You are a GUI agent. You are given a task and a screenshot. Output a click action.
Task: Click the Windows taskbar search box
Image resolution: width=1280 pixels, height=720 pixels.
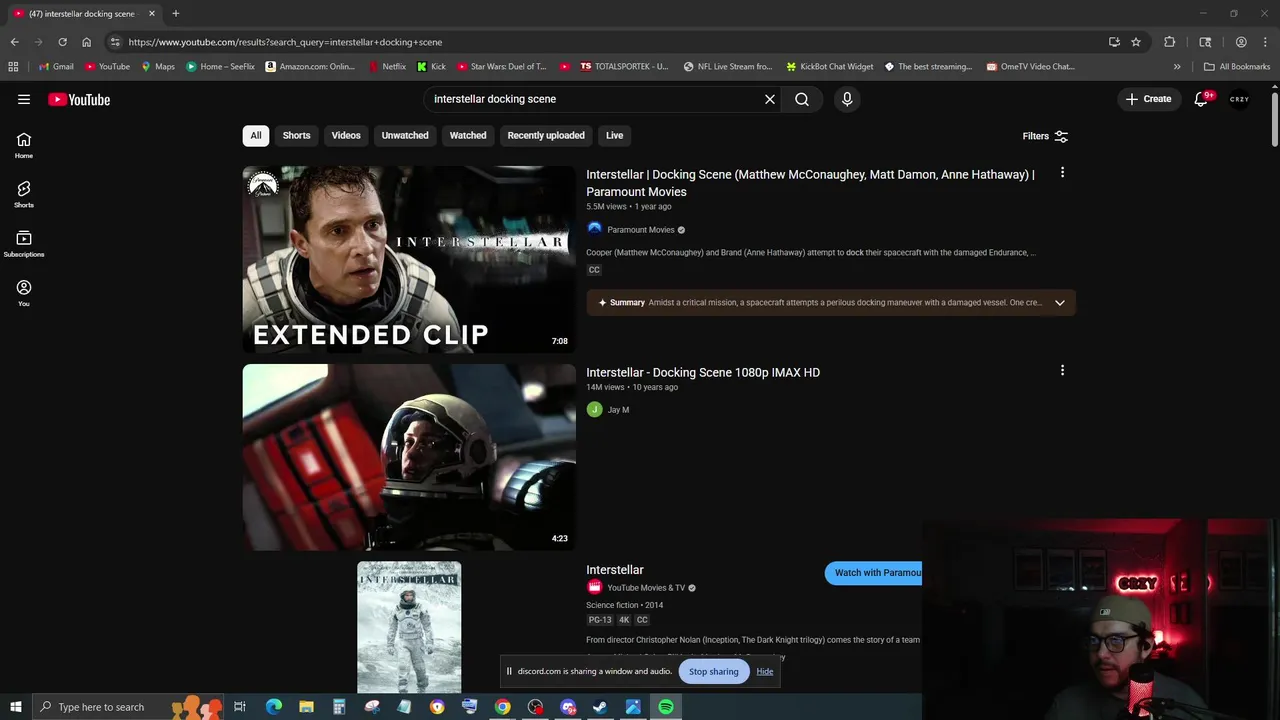[x=130, y=707]
